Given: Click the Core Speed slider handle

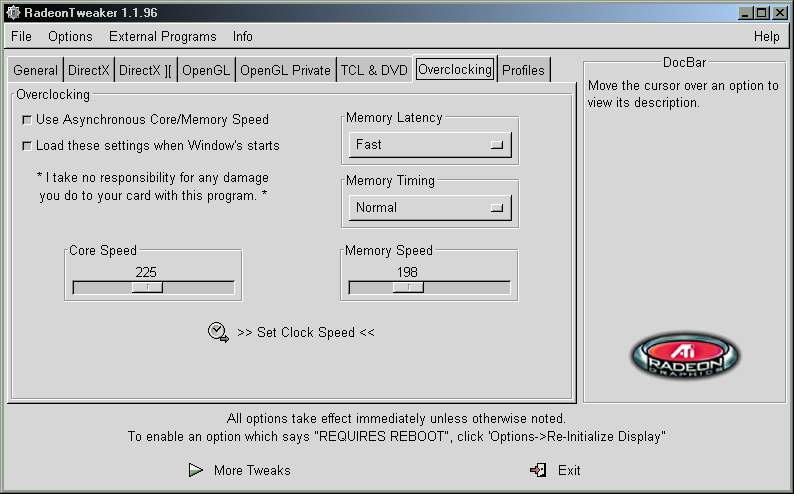Looking at the screenshot, I should pyautogui.click(x=148, y=288).
